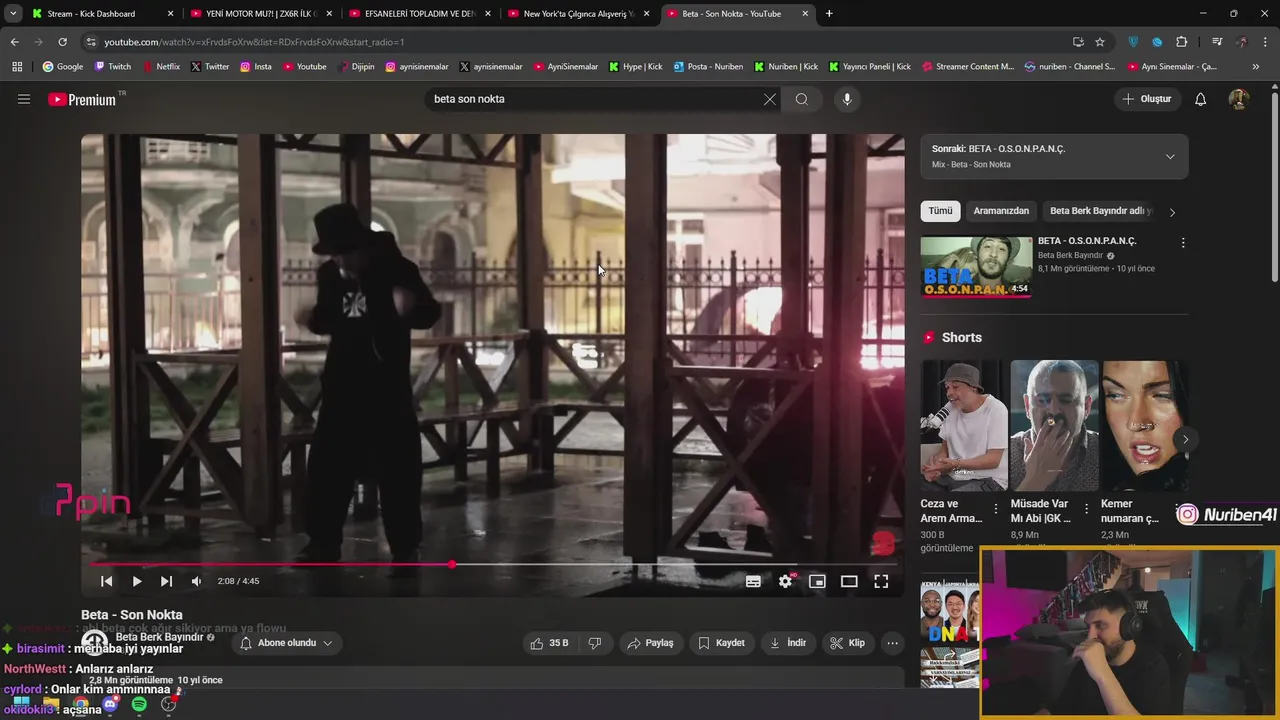Click the Oluştur create button
1280x720 pixels.
click(x=1147, y=99)
